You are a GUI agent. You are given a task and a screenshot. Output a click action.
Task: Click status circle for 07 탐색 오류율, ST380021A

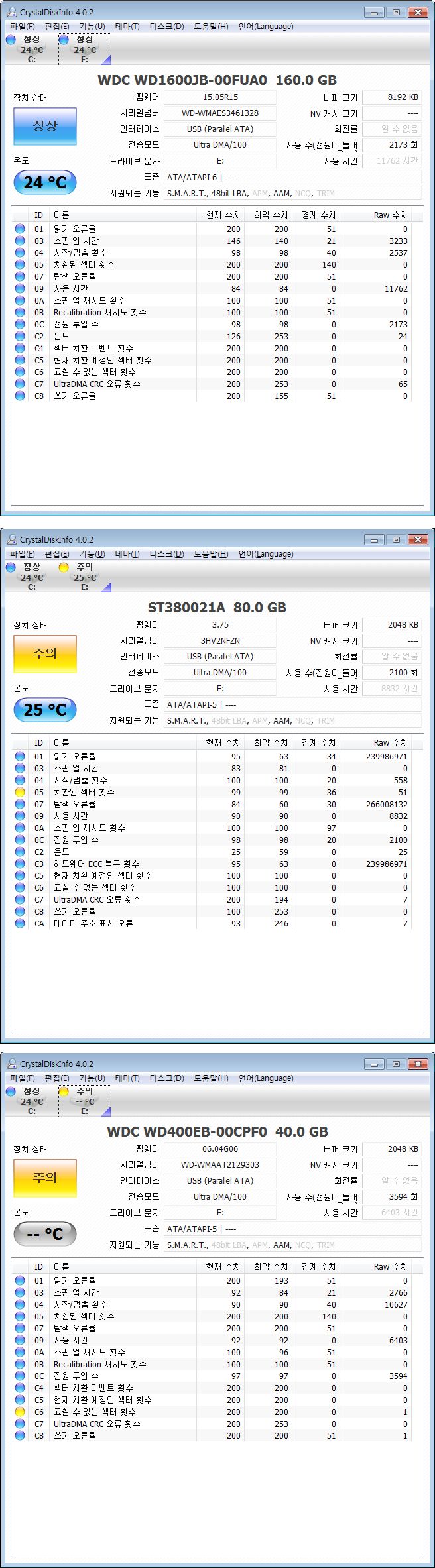pyautogui.click(x=20, y=804)
